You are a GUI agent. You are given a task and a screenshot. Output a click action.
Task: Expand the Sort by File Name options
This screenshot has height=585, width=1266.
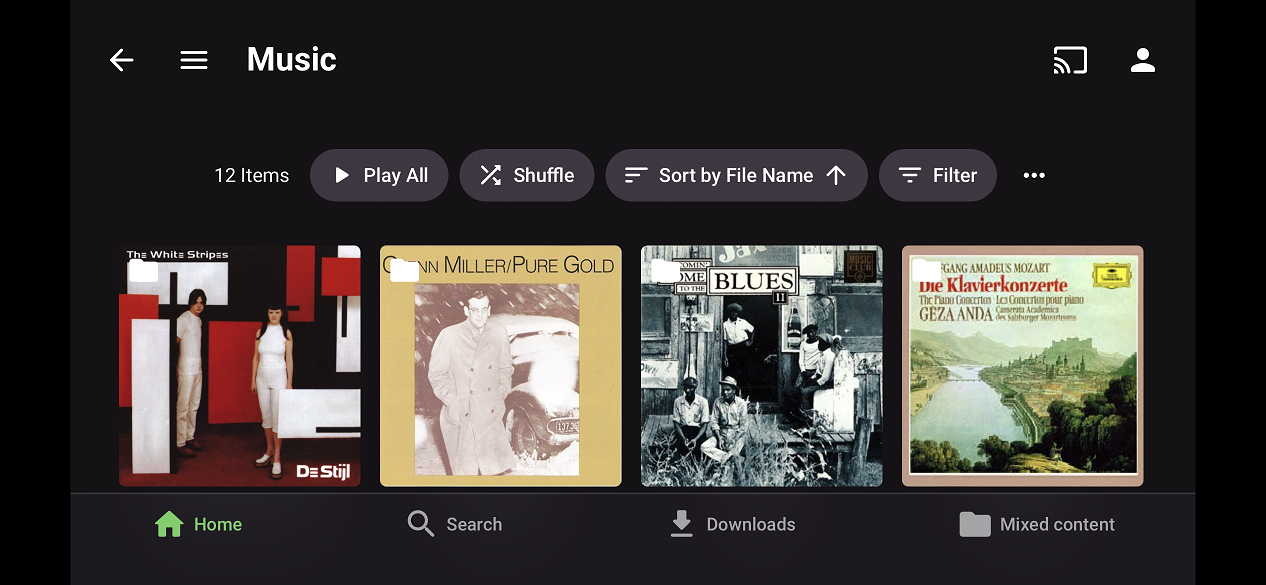click(720, 175)
